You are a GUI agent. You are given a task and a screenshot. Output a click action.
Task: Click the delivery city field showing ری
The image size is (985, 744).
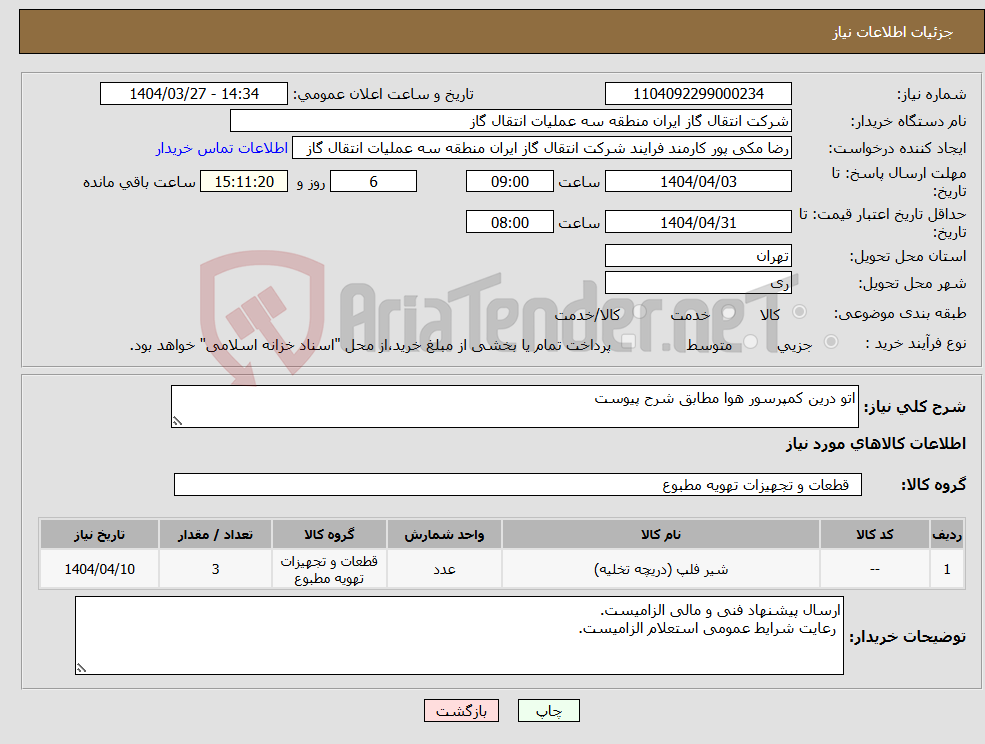click(x=698, y=282)
